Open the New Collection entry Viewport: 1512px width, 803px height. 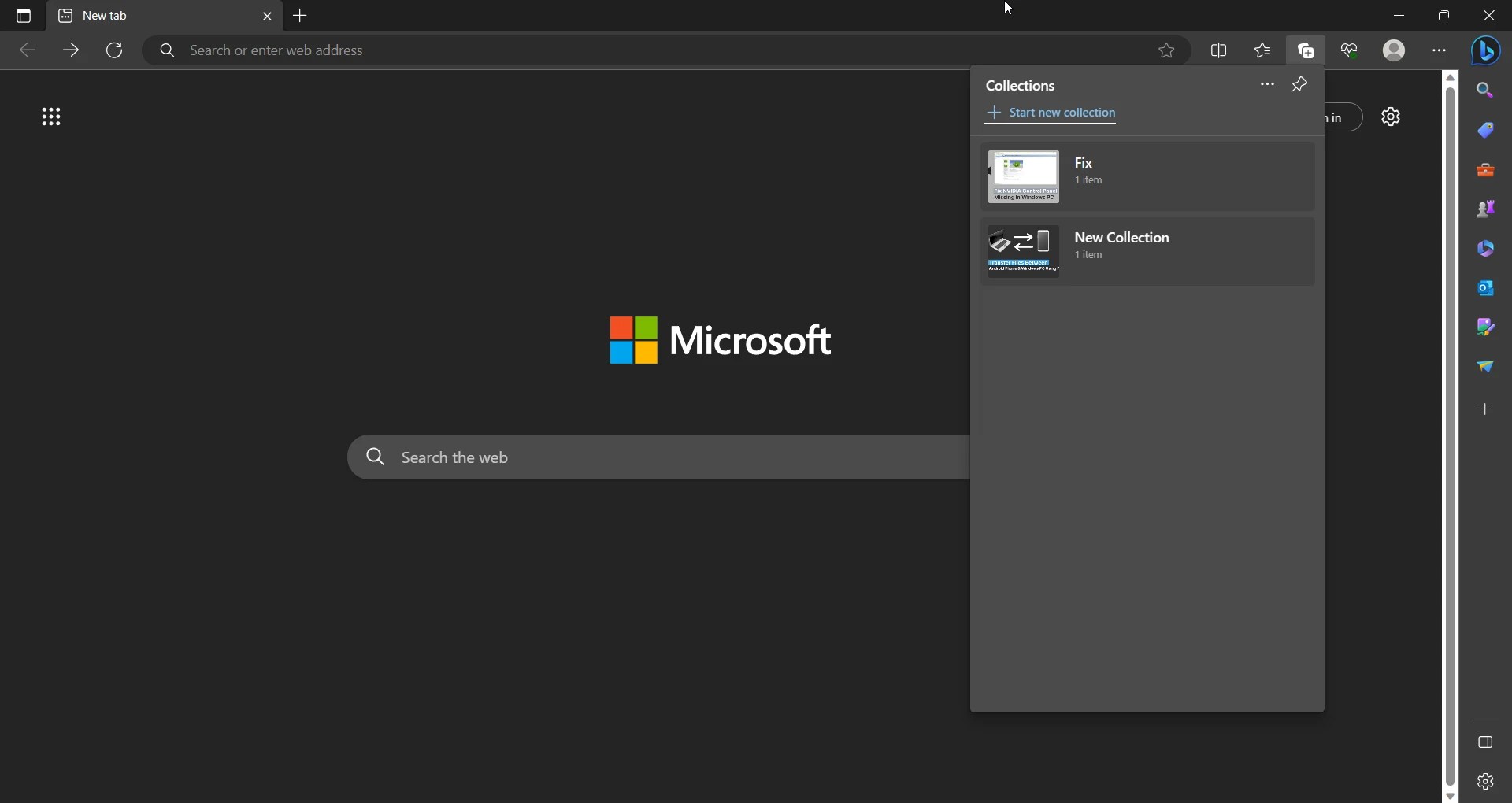(x=1148, y=252)
